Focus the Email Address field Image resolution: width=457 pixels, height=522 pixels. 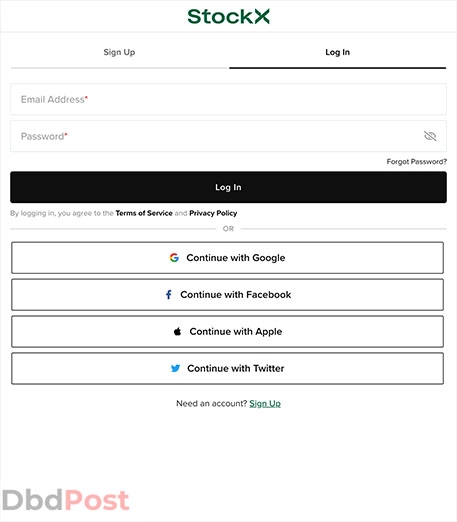pyautogui.click(x=228, y=99)
